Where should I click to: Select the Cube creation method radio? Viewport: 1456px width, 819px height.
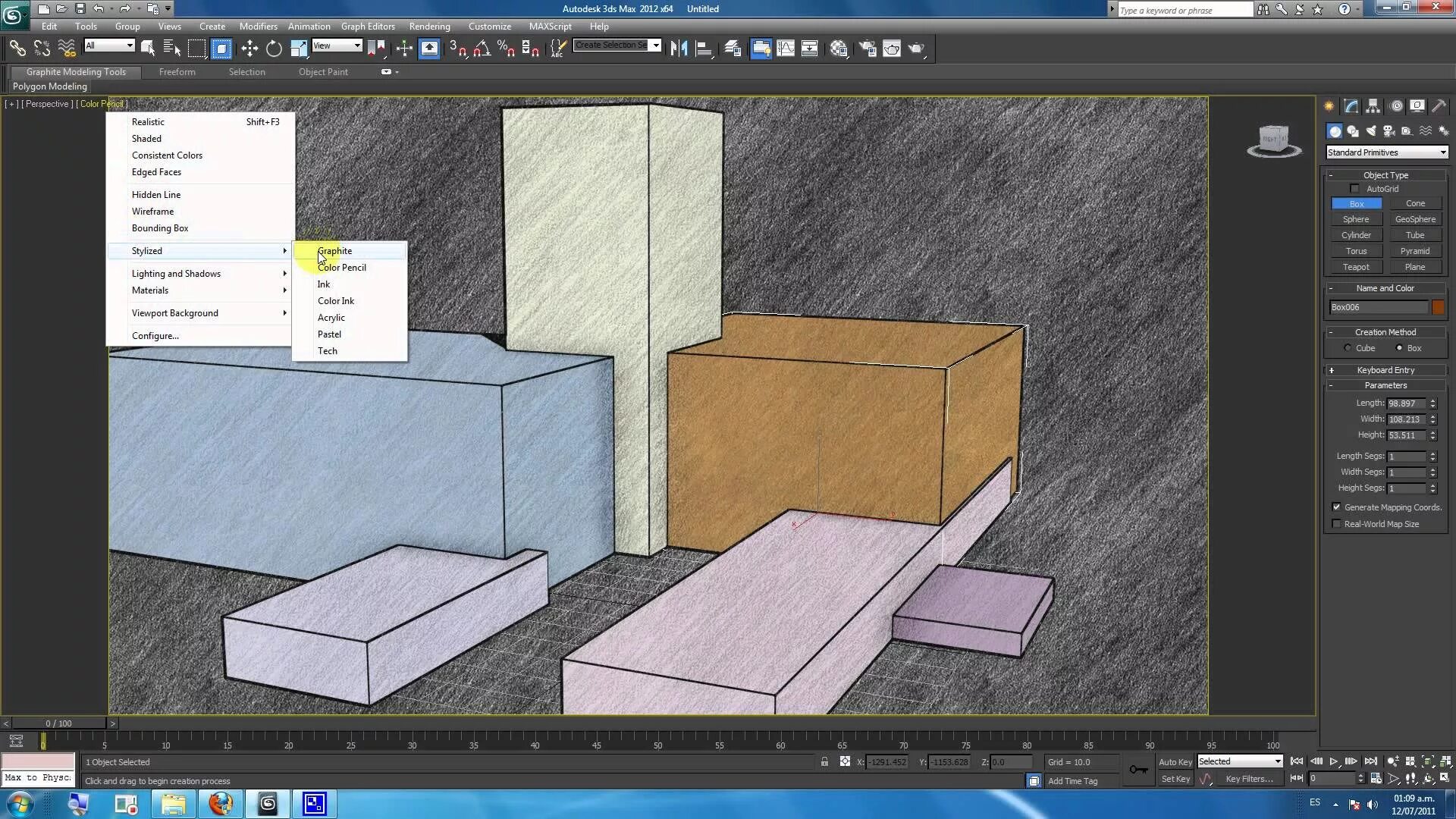tap(1348, 348)
